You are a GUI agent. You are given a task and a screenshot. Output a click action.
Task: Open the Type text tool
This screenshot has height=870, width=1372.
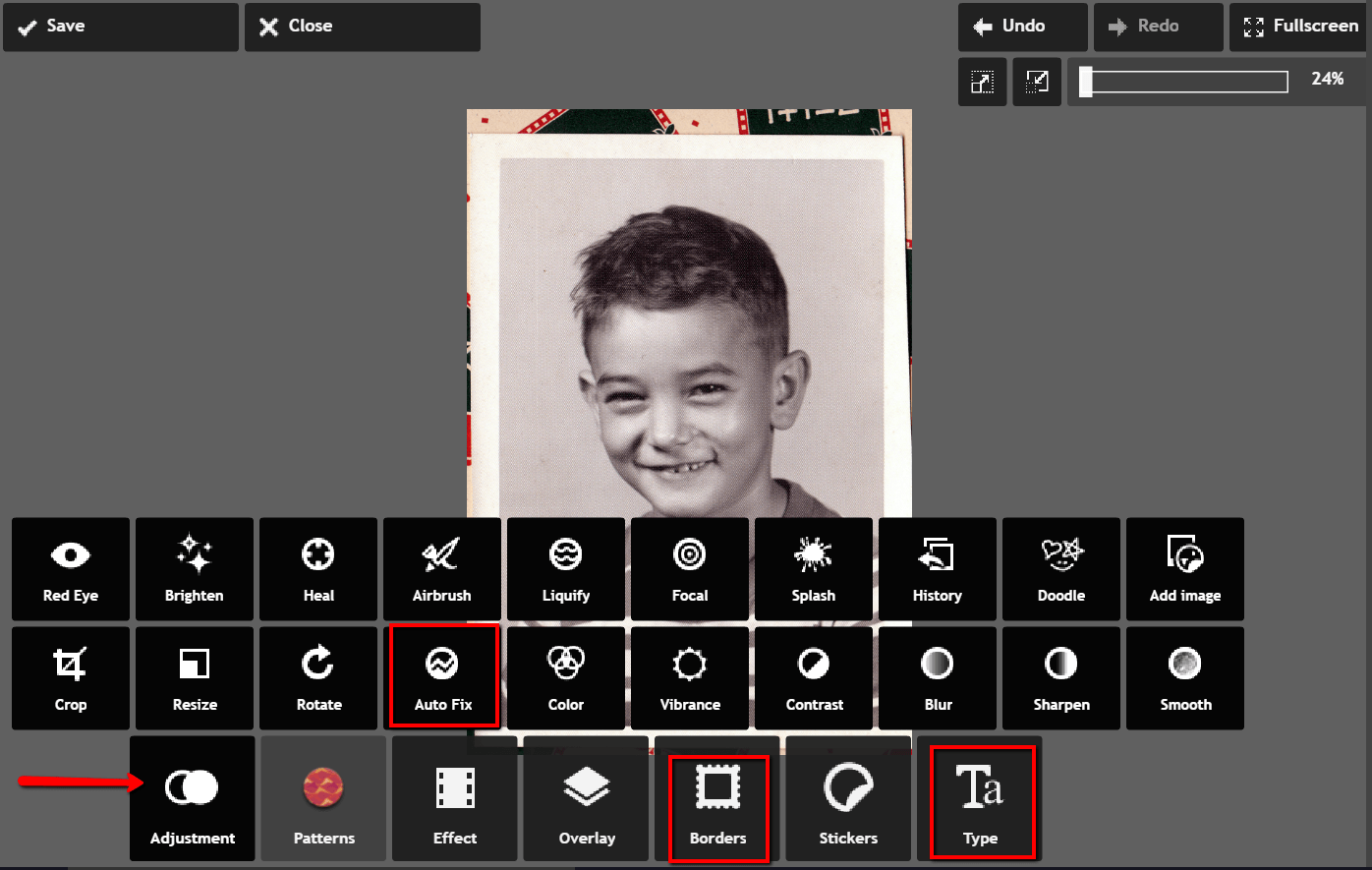click(980, 801)
